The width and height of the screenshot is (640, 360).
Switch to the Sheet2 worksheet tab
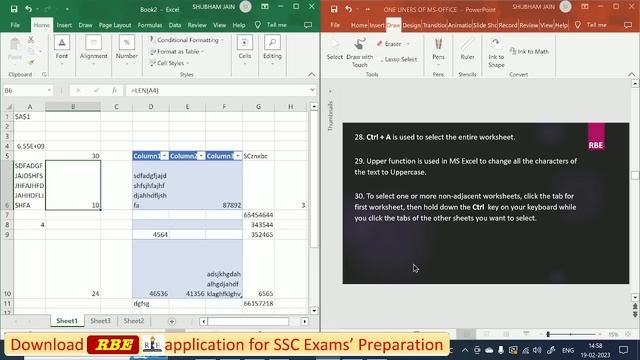(x=134, y=321)
